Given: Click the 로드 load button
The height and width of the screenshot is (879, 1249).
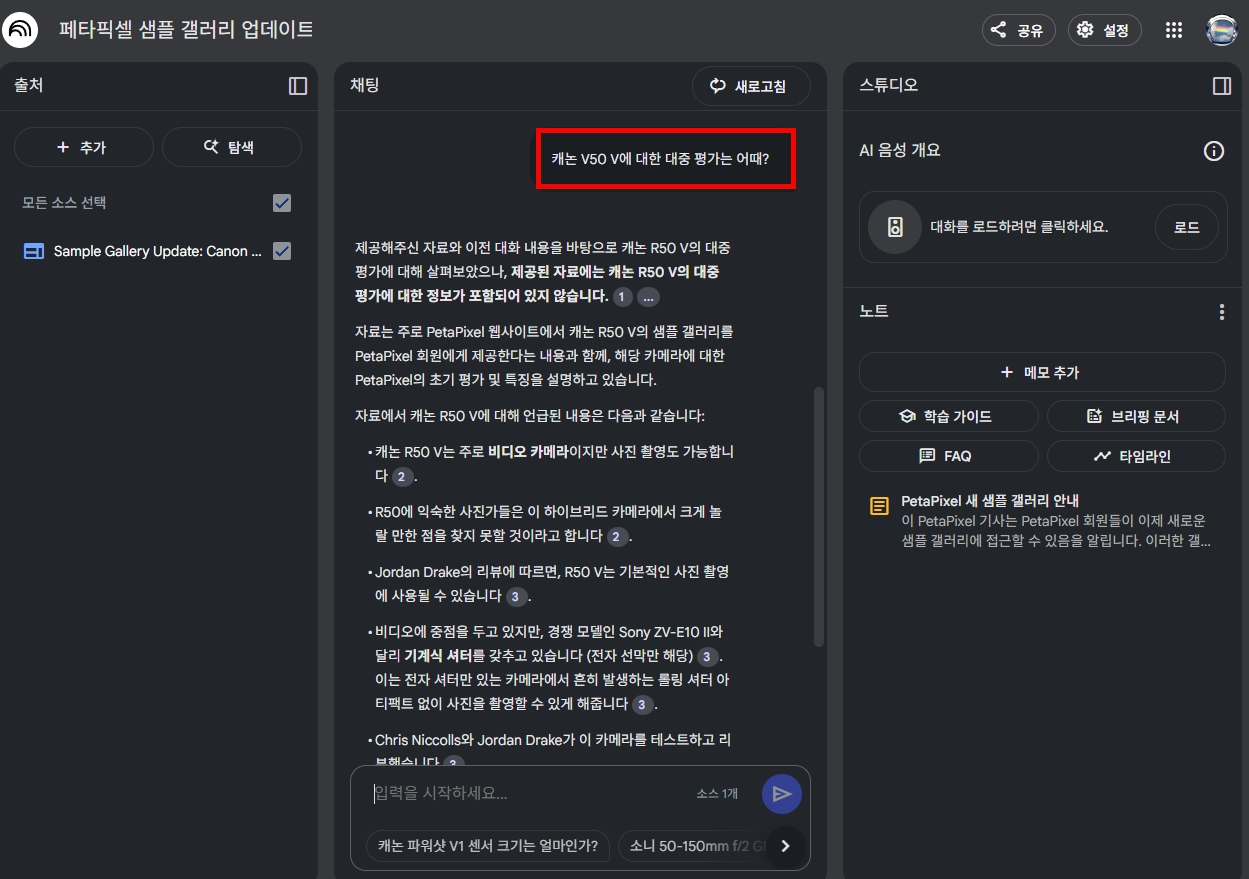Looking at the screenshot, I should click(x=1186, y=227).
